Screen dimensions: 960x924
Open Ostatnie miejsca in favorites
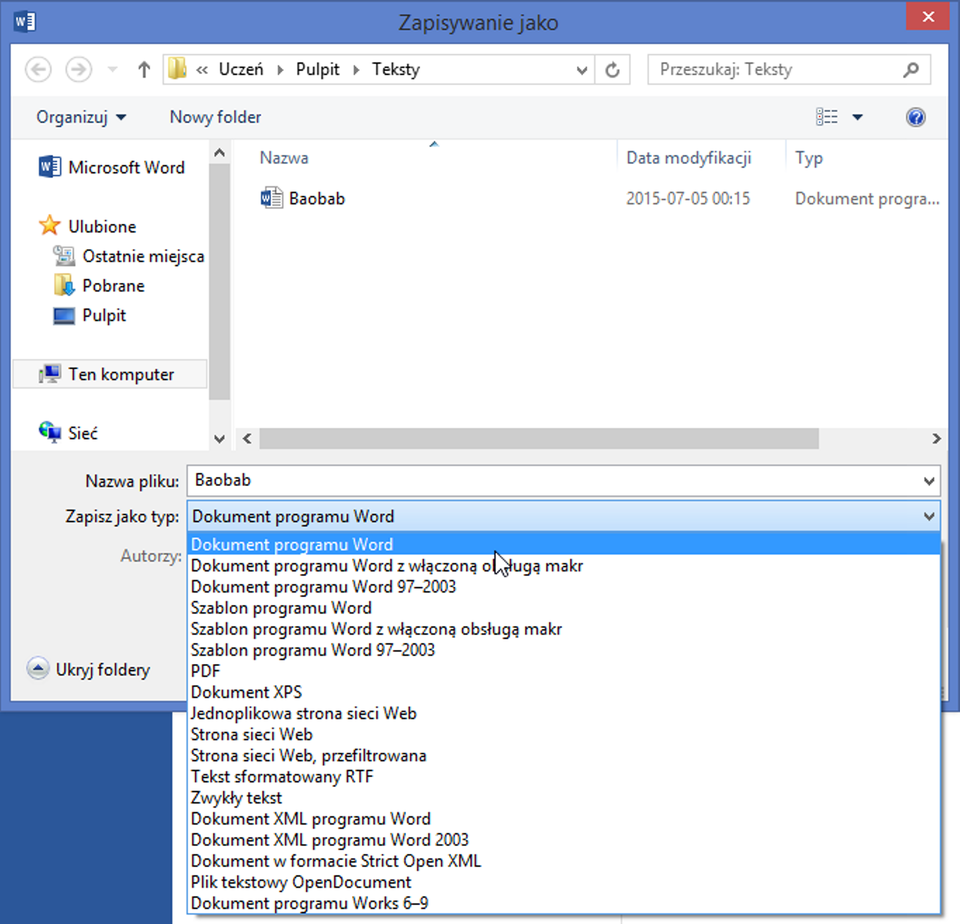tap(128, 256)
